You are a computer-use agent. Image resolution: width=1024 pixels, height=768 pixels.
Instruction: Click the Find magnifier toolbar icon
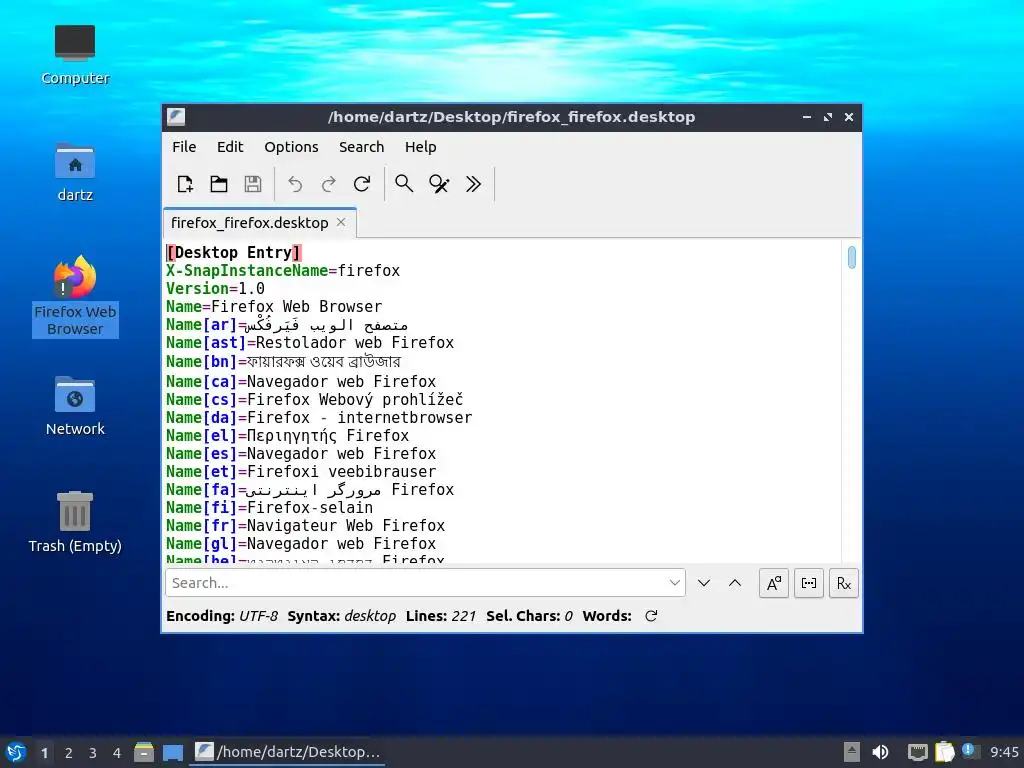point(404,184)
